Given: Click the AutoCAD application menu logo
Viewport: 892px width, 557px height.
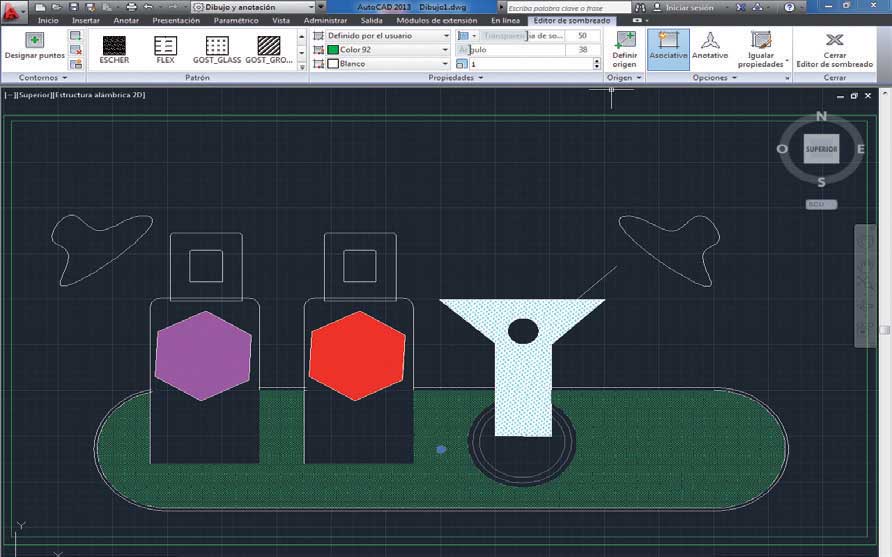Looking at the screenshot, I should click(x=12, y=9).
